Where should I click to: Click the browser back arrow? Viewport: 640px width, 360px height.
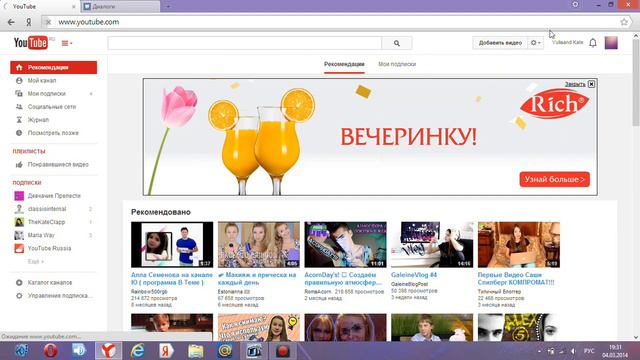coord(11,22)
